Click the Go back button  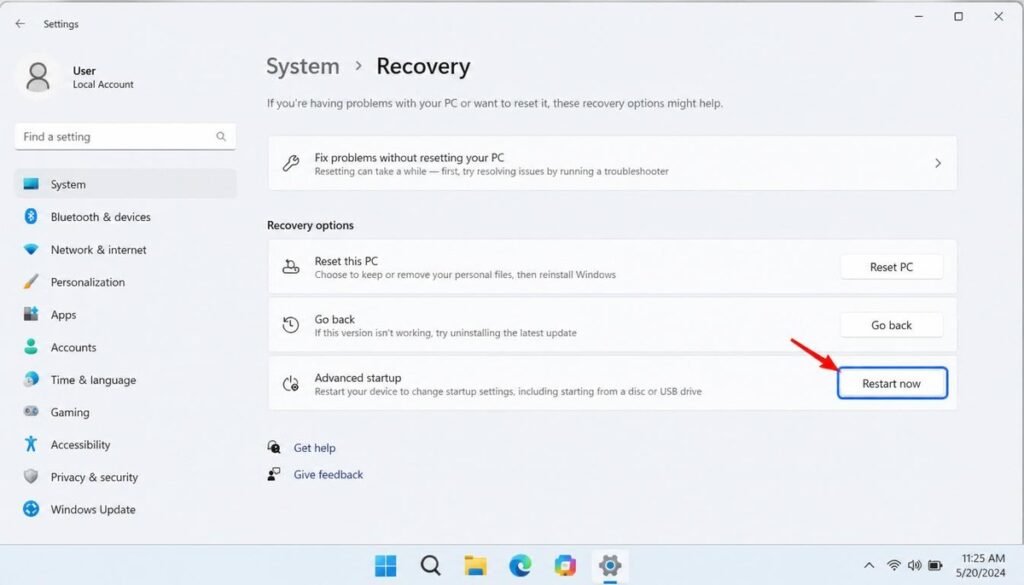[891, 325]
